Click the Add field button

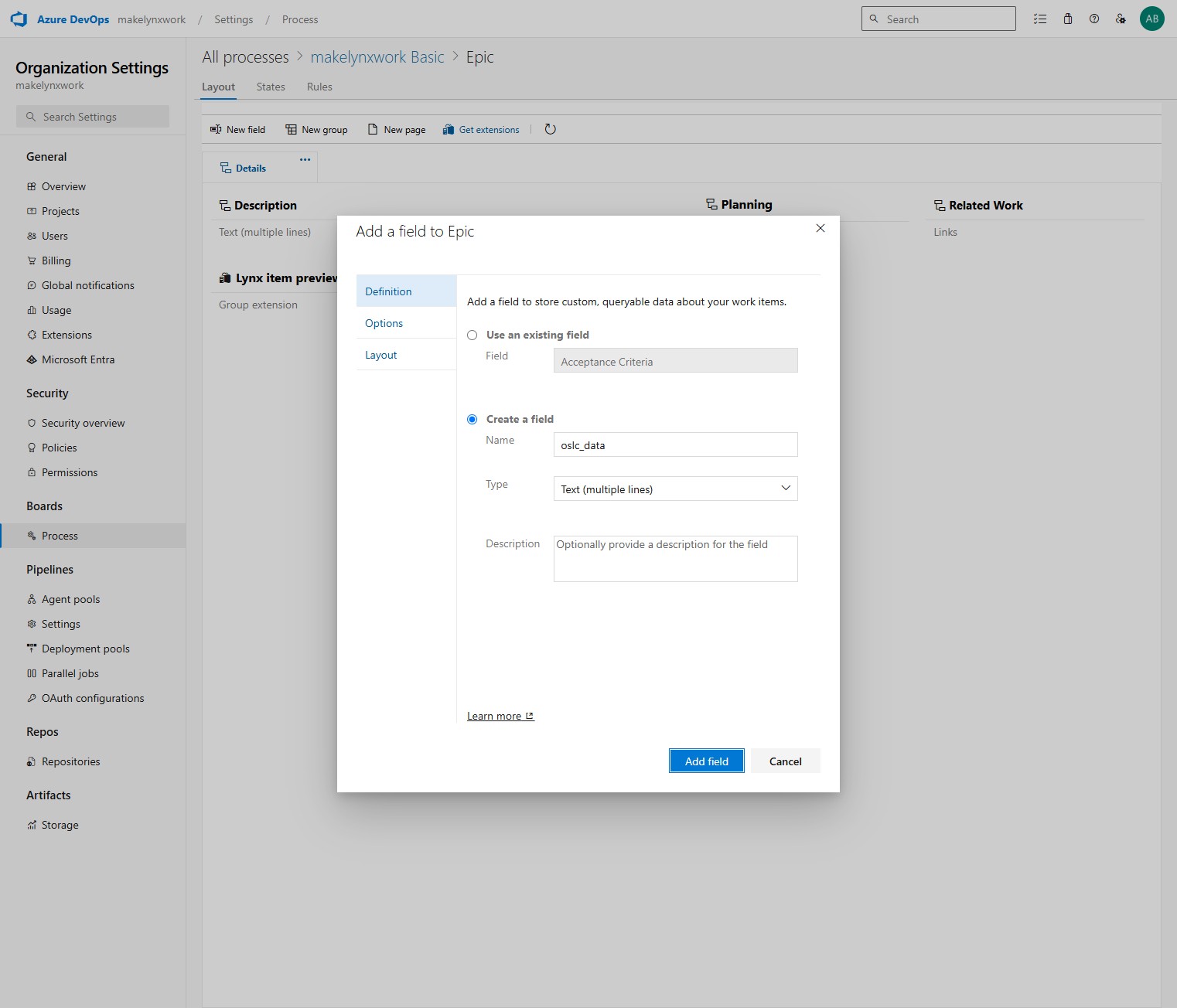coord(707,761)
